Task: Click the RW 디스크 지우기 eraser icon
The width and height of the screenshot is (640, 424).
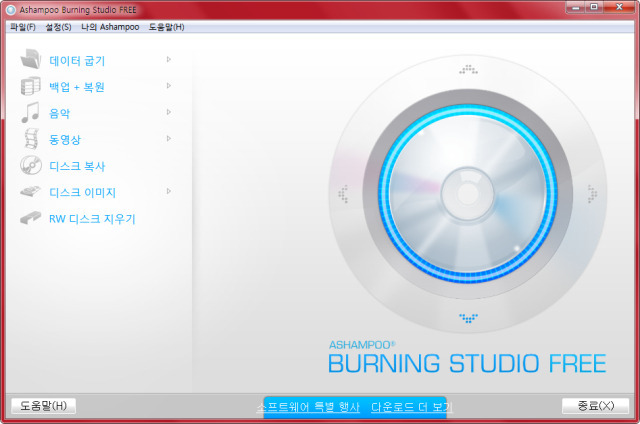Action: tap(31, 218)
